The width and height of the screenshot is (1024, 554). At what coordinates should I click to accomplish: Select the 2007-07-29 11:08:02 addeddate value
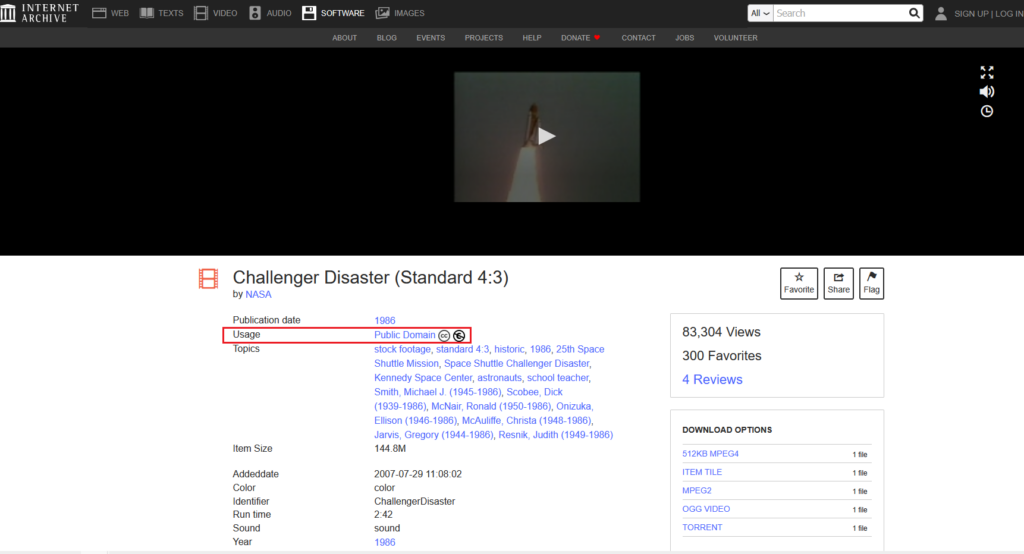(417, 474)
